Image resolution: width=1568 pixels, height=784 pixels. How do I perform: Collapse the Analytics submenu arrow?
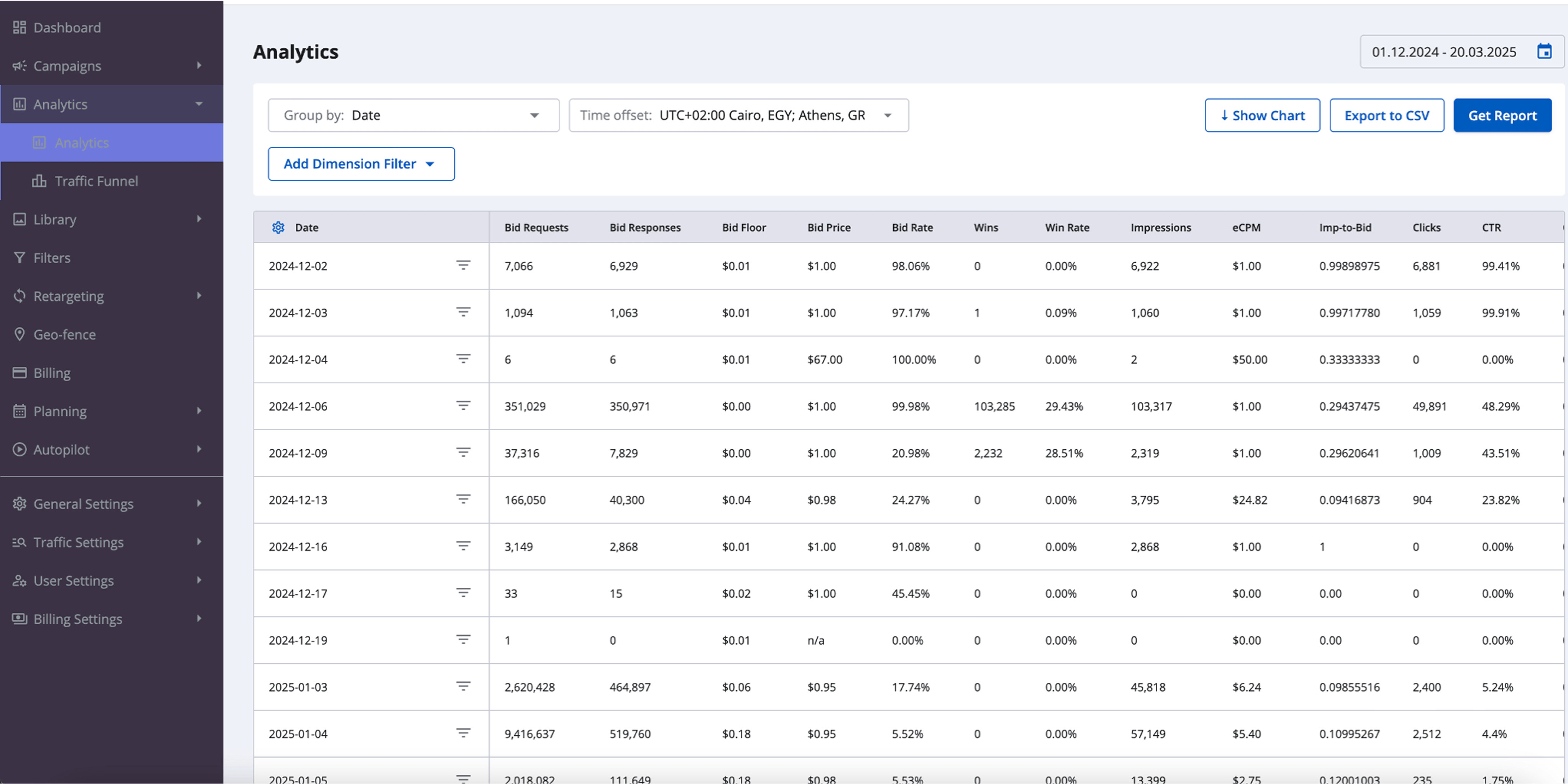pyautogui.click(x=199, y=104)
